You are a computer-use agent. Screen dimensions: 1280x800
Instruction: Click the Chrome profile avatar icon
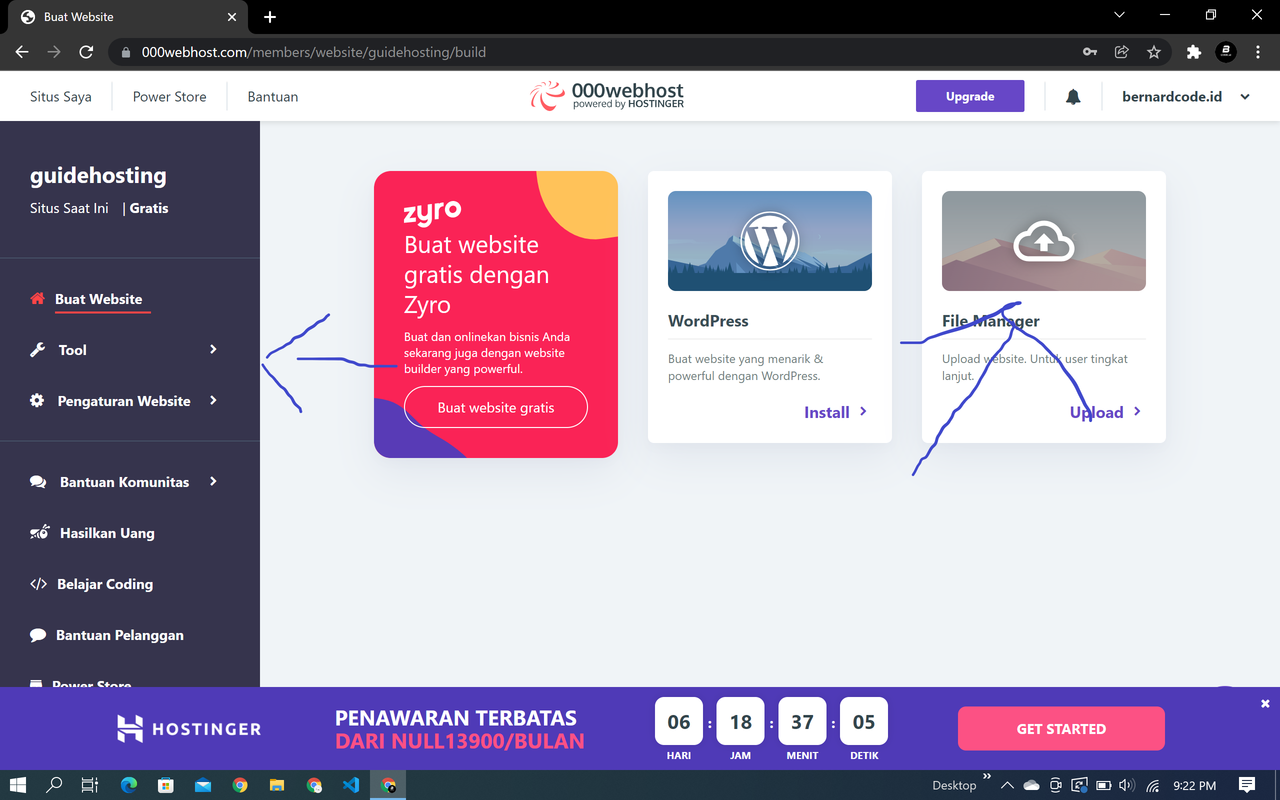coord(1226,52)
